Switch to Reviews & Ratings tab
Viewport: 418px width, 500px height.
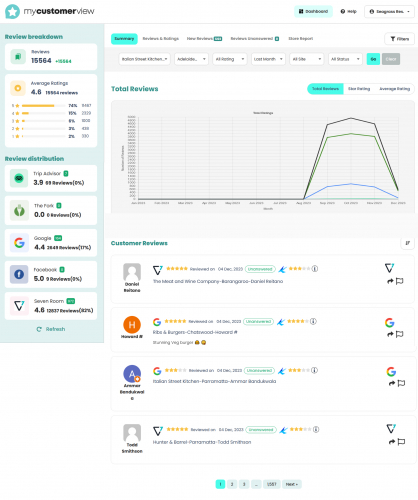point(161,39)
